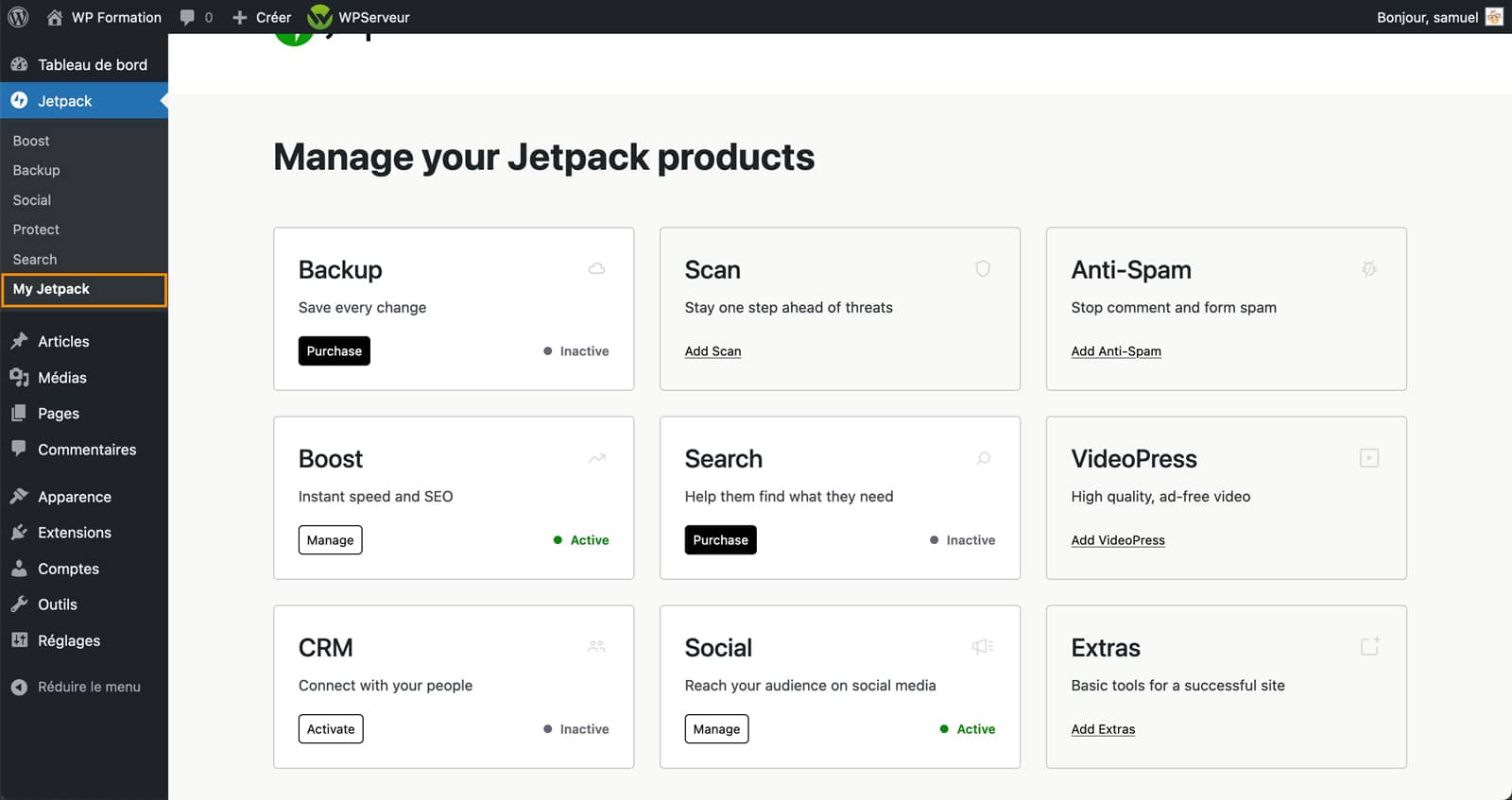Screen dimensions: 1512x800
Task: Open the Réglages menu
Action: [69, 640]
